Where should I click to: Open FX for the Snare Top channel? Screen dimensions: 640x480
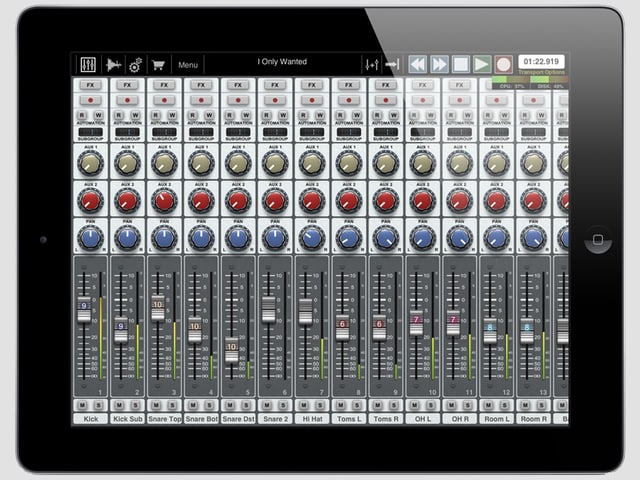pos(164,85)
